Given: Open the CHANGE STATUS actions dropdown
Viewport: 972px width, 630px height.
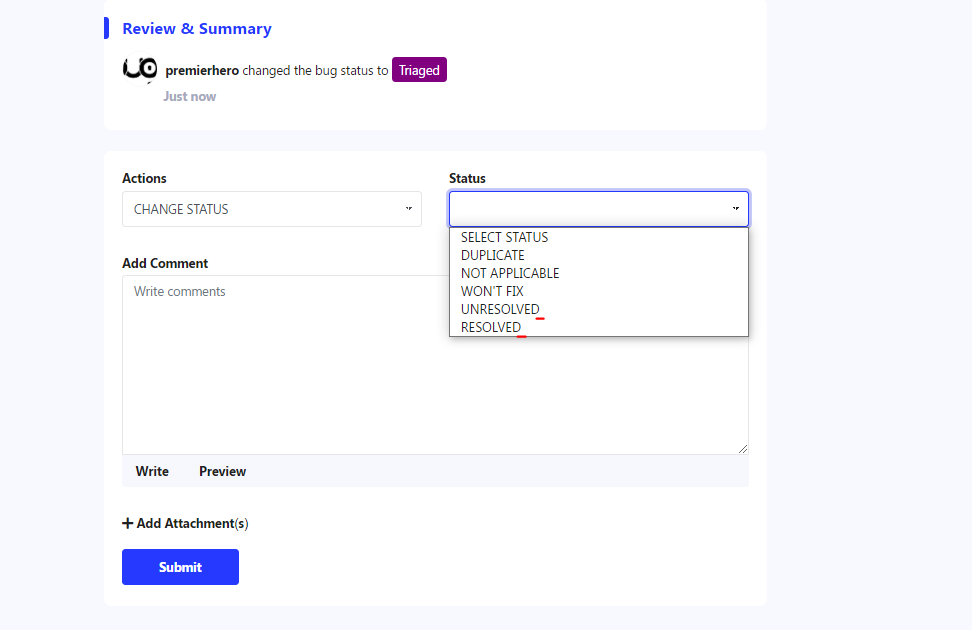Looking at the screenshot, I should [x=271, y=209].
